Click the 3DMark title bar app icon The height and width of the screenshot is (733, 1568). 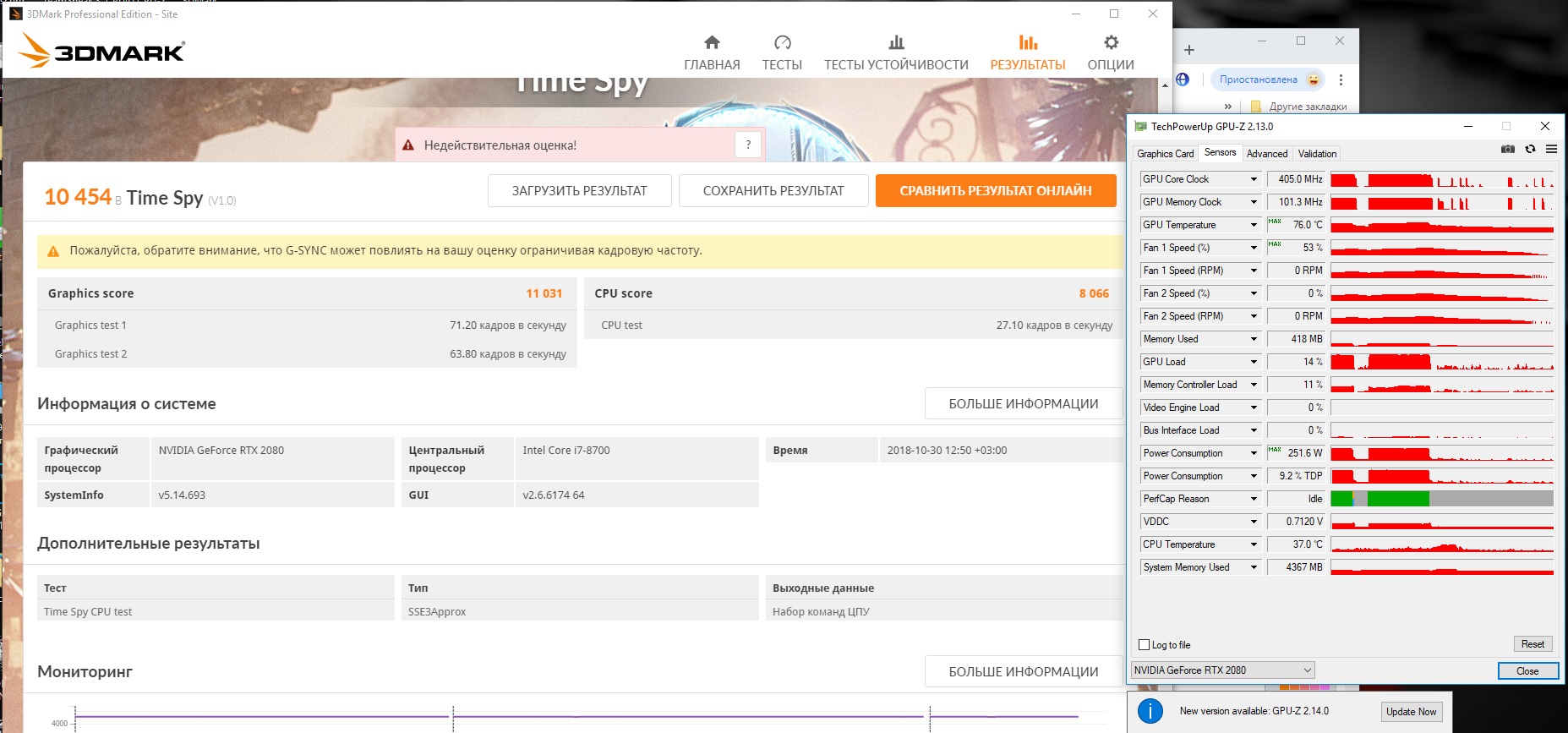click(x=15, y=14)
